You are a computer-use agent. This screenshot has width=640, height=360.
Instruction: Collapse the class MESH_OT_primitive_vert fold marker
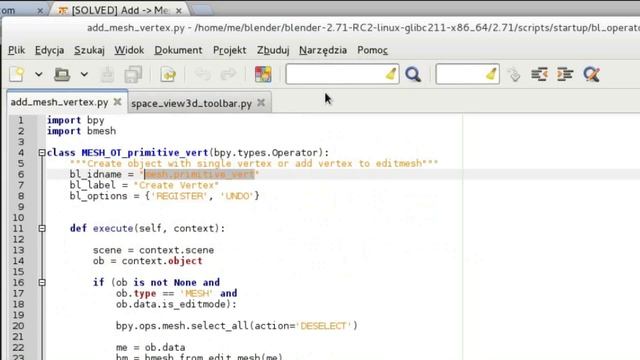click(42, 153)
